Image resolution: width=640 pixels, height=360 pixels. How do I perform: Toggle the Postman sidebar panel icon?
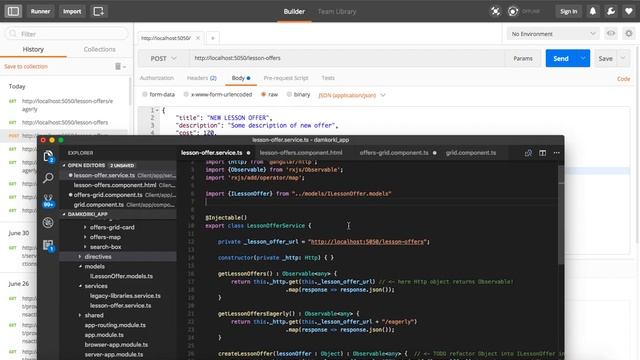pyautogui.click(x=13, y=11)
